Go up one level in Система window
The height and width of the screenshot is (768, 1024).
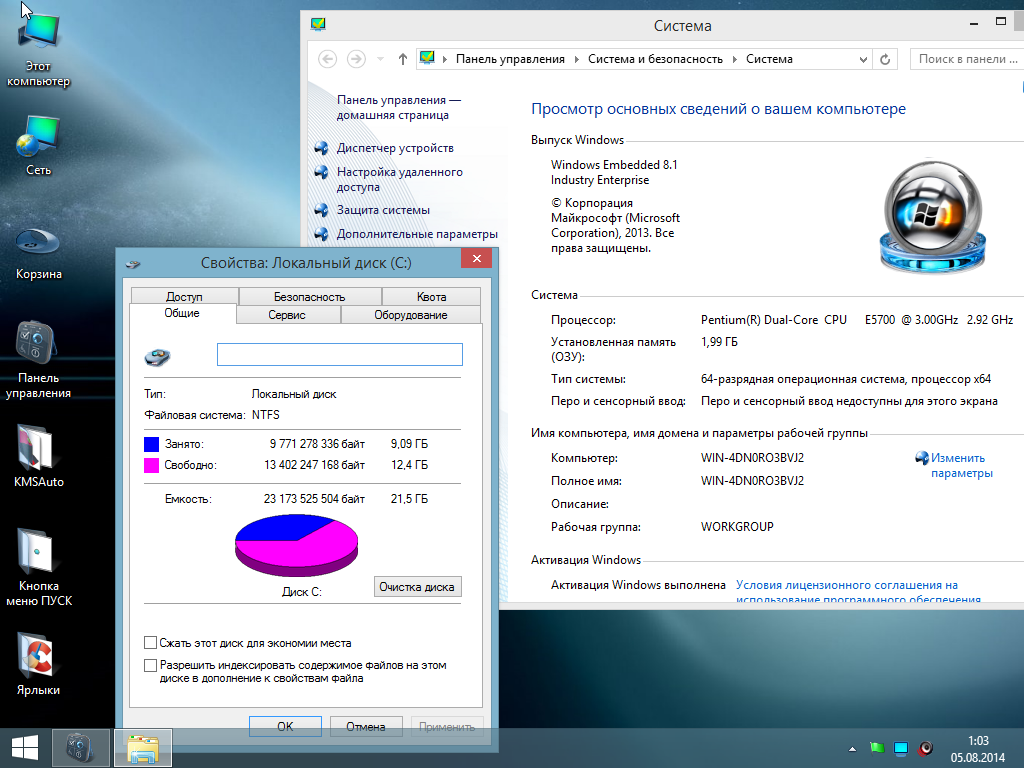coord(403,59)
